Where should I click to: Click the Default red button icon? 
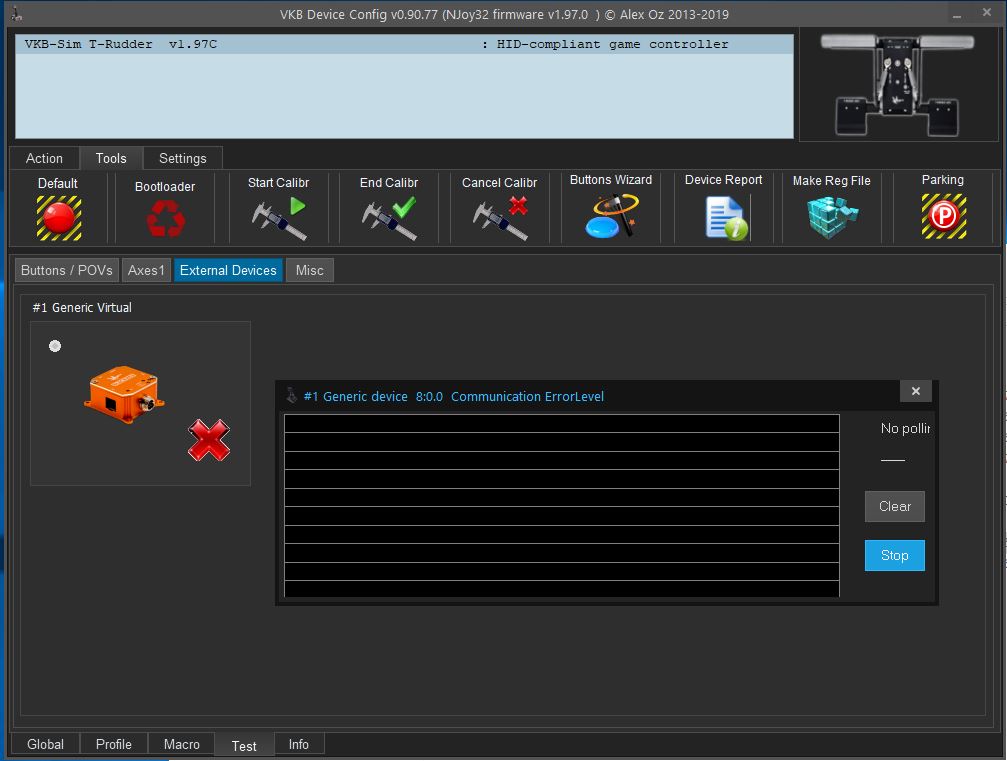(x=58, y=218)
